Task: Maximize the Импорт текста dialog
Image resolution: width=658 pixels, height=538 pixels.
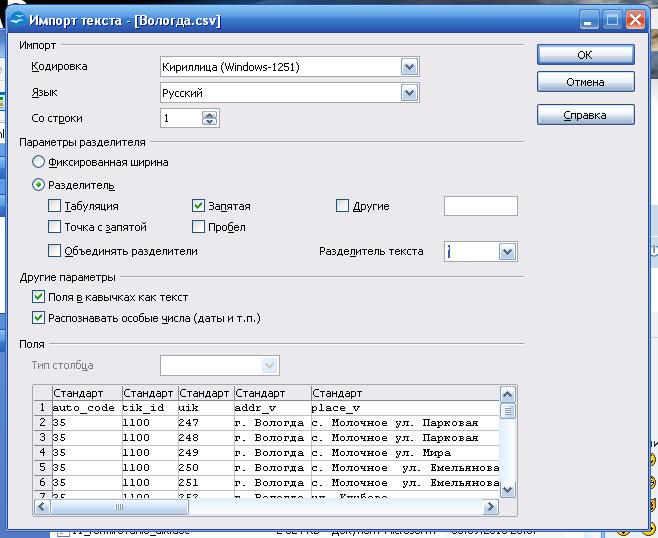Action: click(612, 20)
